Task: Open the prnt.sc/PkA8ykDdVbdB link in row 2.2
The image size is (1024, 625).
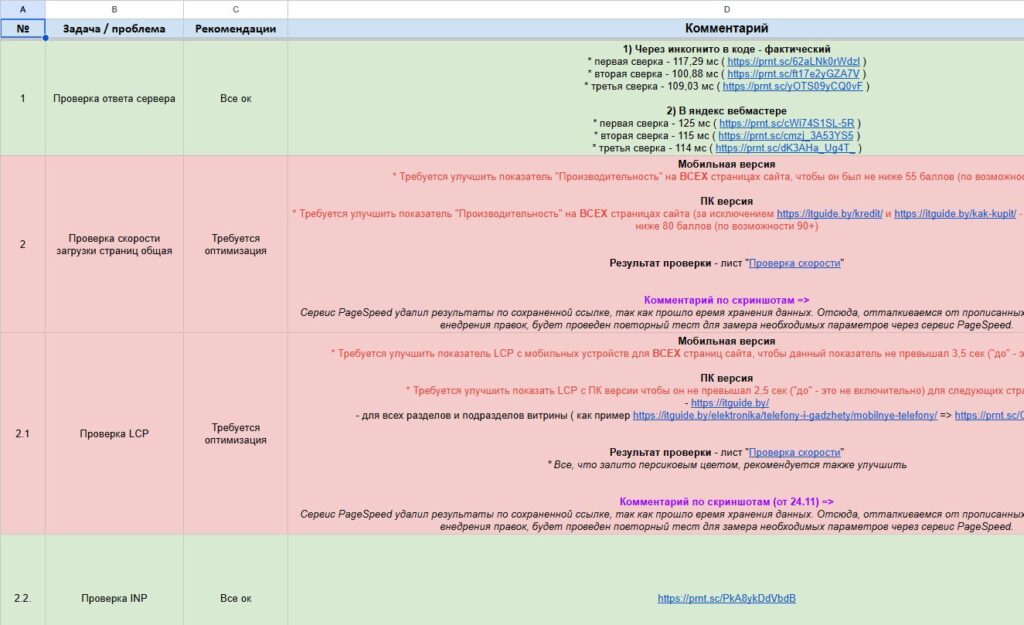Action: (726, 598)
